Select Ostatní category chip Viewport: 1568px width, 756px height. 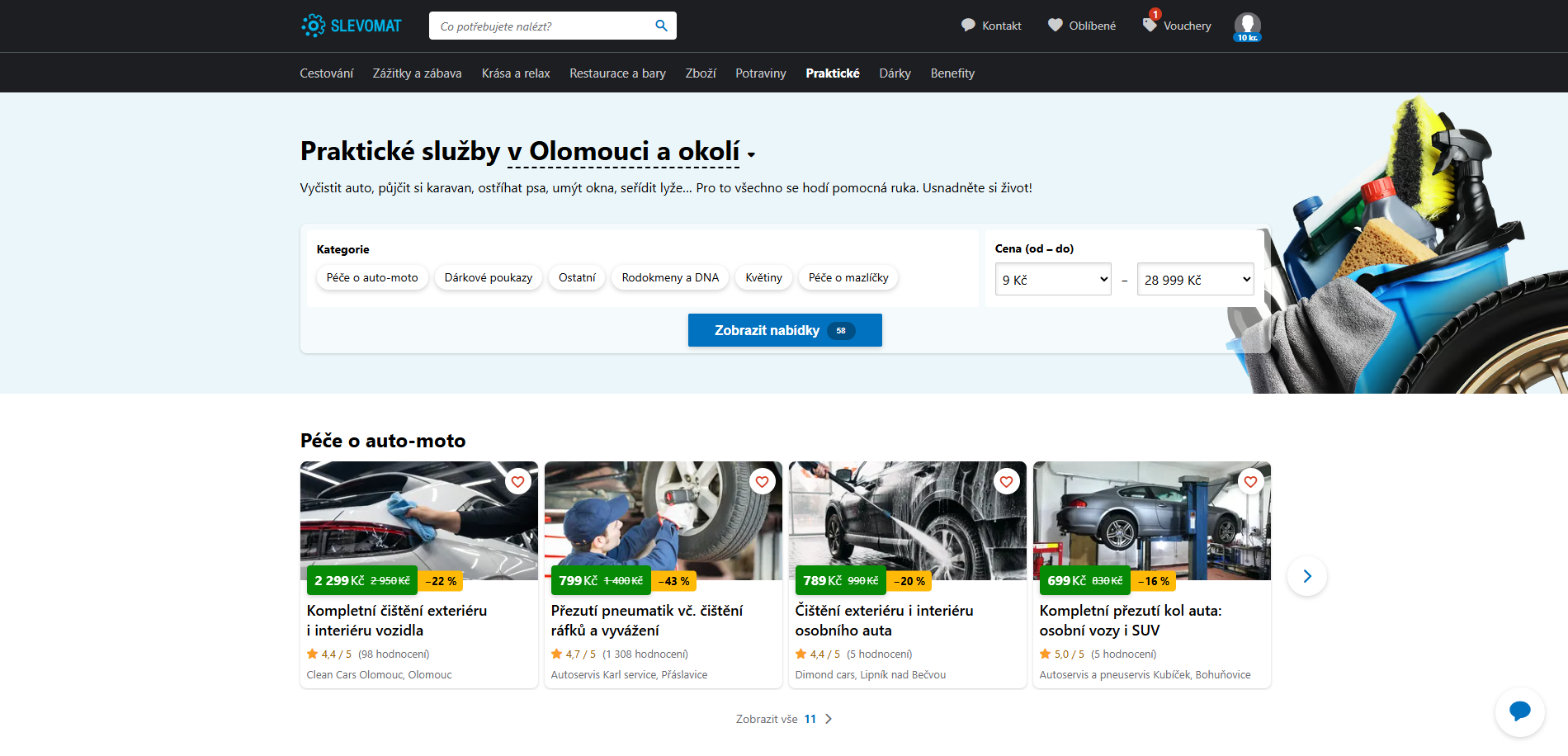point(577,278)
